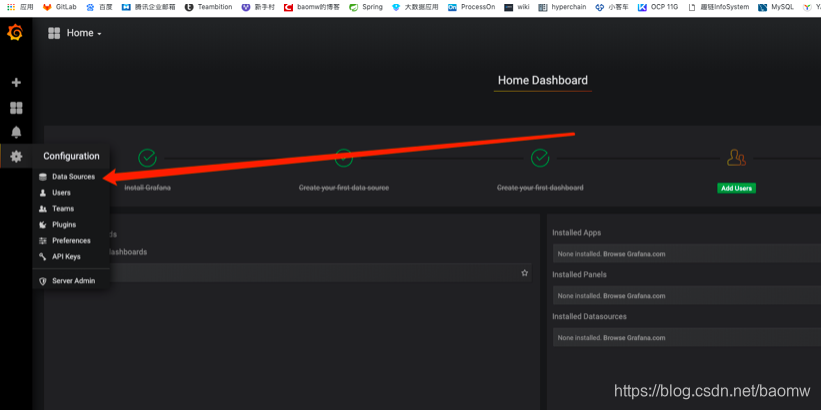Click the Installed Datasources heading

[x=589, y=316]
